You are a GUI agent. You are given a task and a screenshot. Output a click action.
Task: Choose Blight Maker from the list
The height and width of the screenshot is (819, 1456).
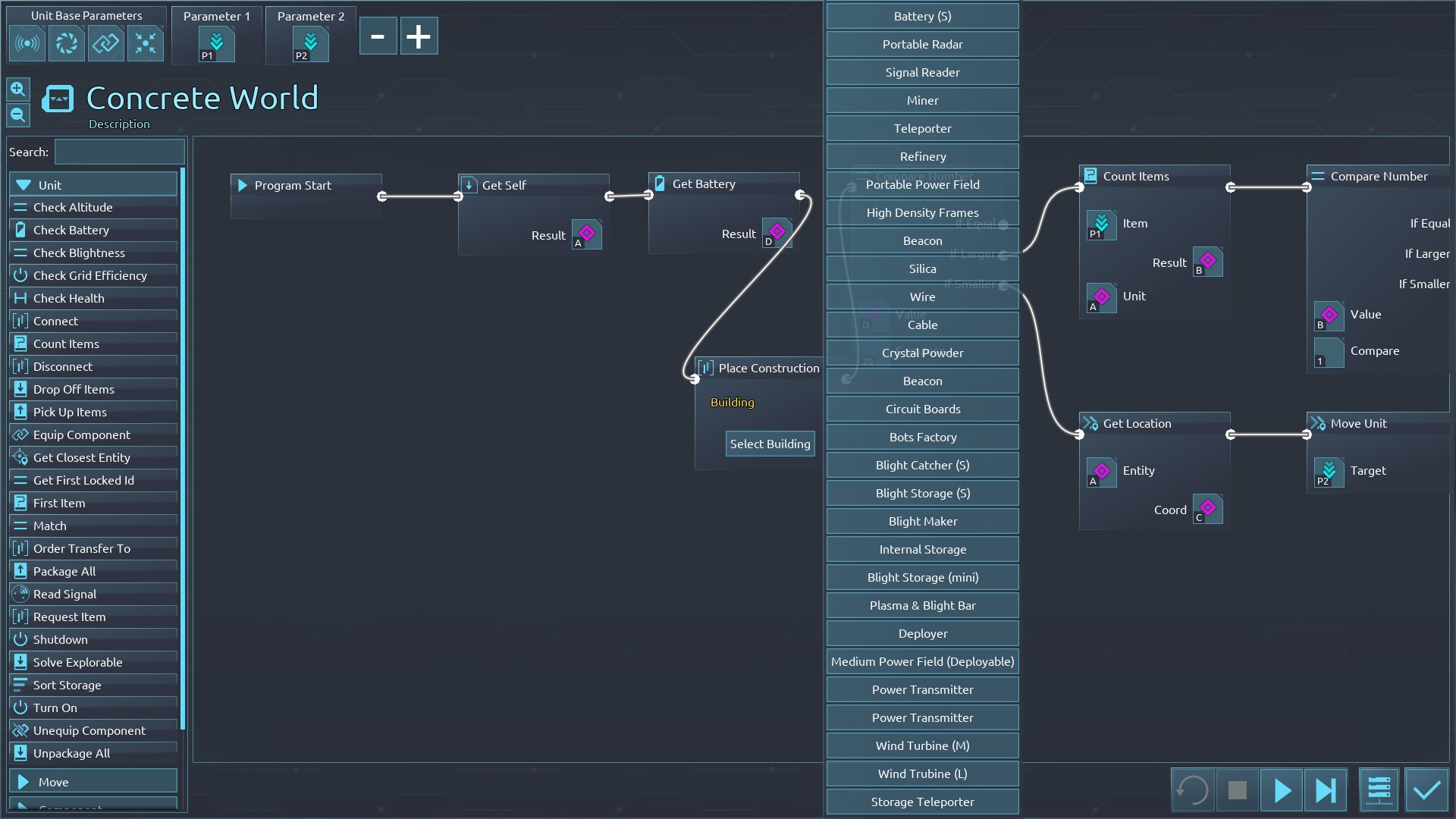[922, 521]
